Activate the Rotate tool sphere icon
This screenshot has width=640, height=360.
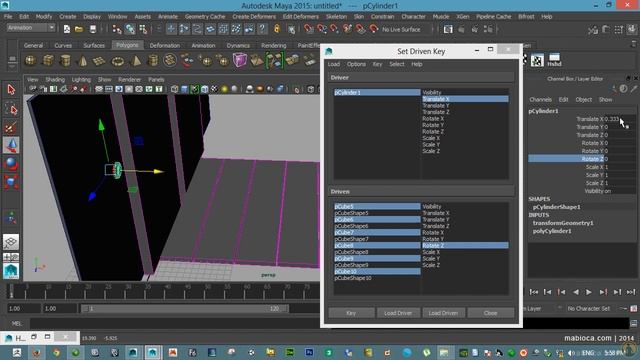point(11,163)
